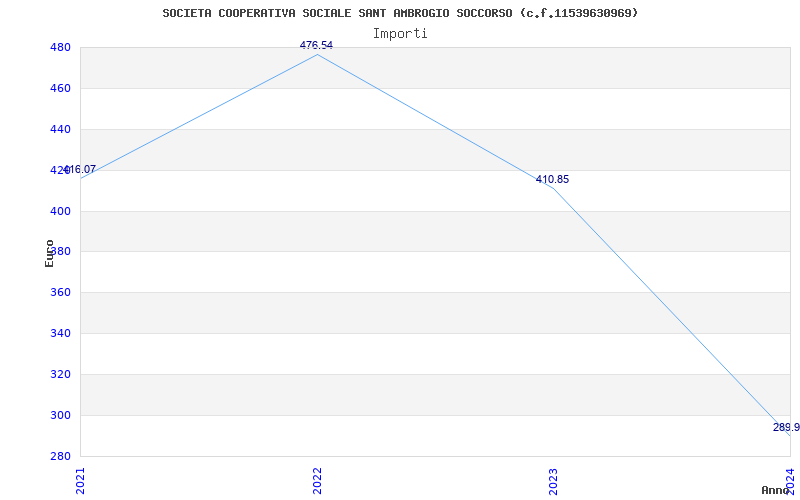Click the 2022 x-axis label
Viewport: 800px width, 500px height.
tap(317, 481)
